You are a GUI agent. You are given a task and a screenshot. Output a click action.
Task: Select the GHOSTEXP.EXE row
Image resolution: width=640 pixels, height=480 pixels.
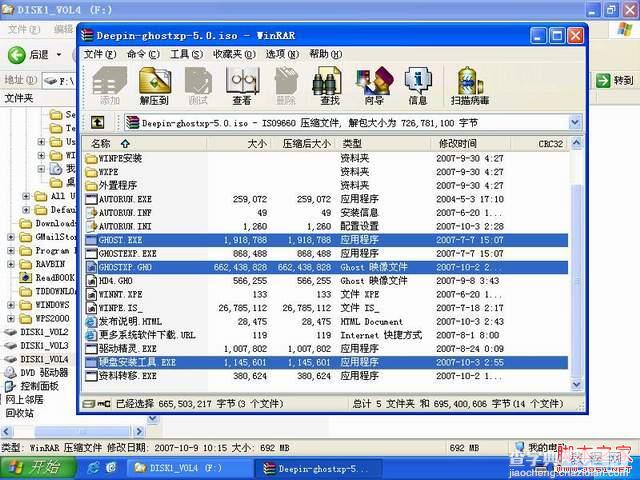326,253
